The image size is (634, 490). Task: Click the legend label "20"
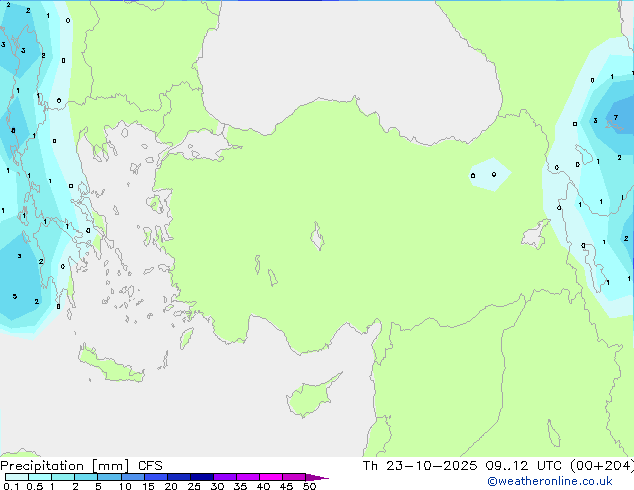click(x=171, y=486)
